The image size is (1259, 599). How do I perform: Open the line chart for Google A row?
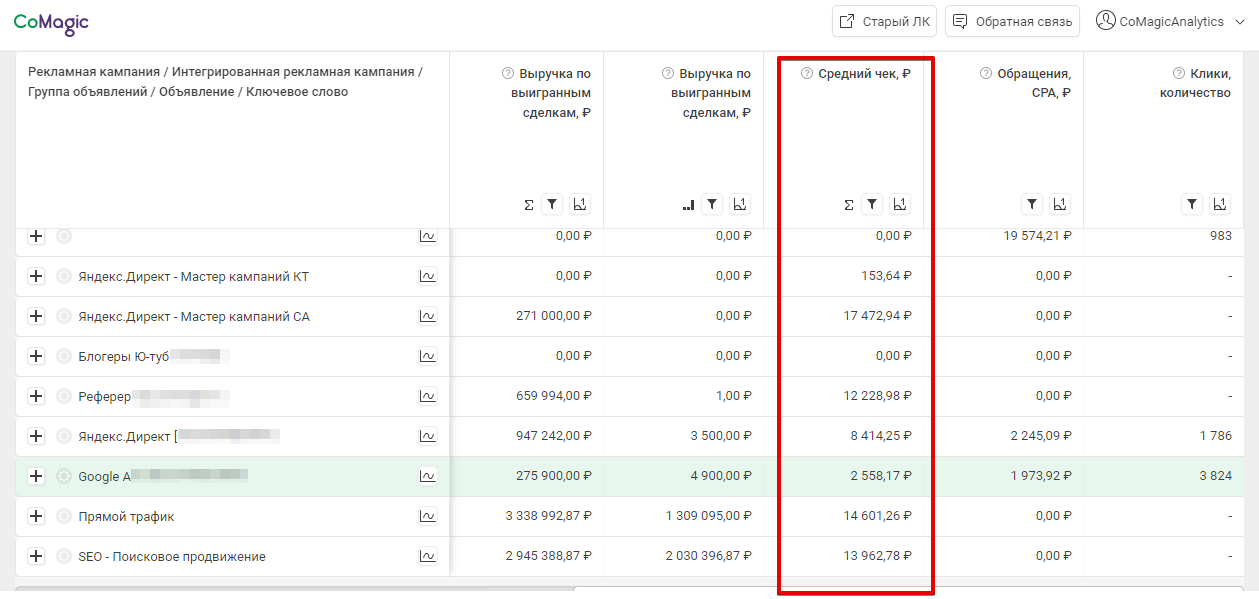(x=428, y=476)
